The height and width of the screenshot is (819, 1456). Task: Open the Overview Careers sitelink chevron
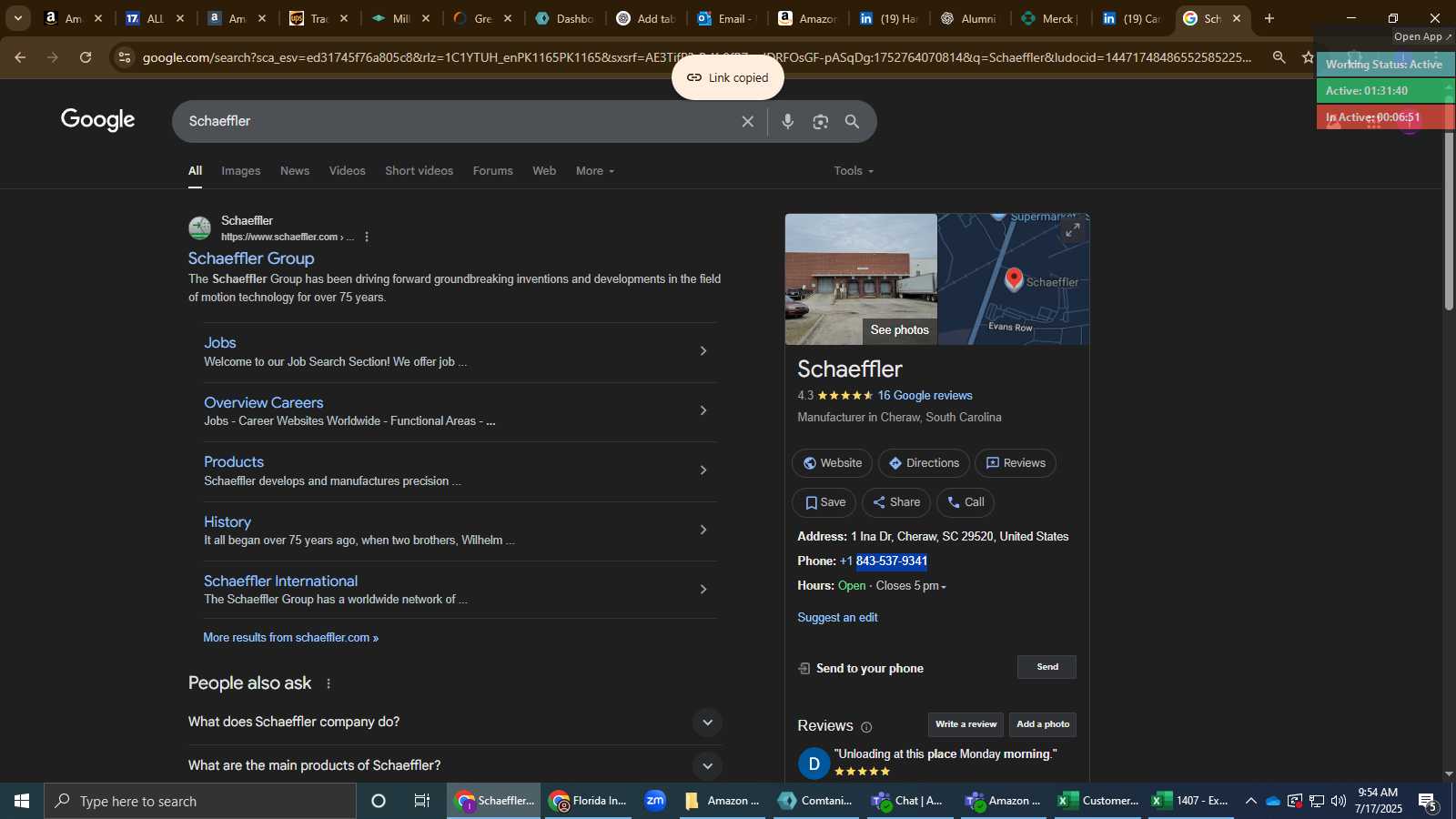(x=703, y=410)
